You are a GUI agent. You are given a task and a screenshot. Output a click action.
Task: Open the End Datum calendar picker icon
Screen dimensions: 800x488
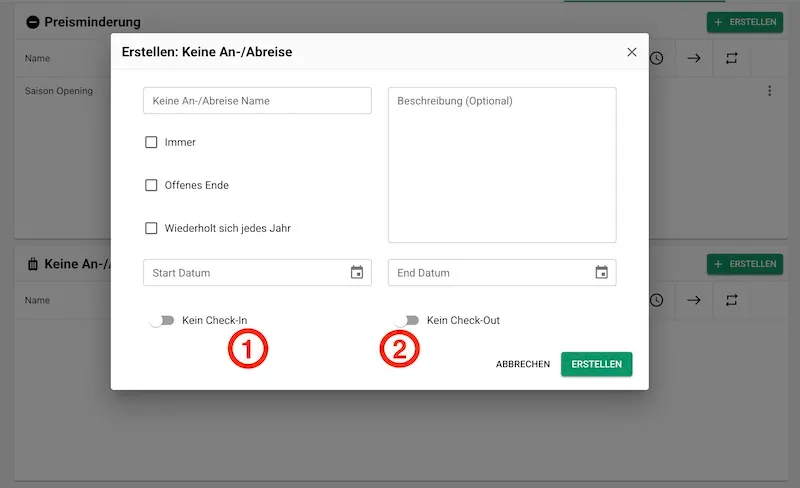(x=602, y=273)
